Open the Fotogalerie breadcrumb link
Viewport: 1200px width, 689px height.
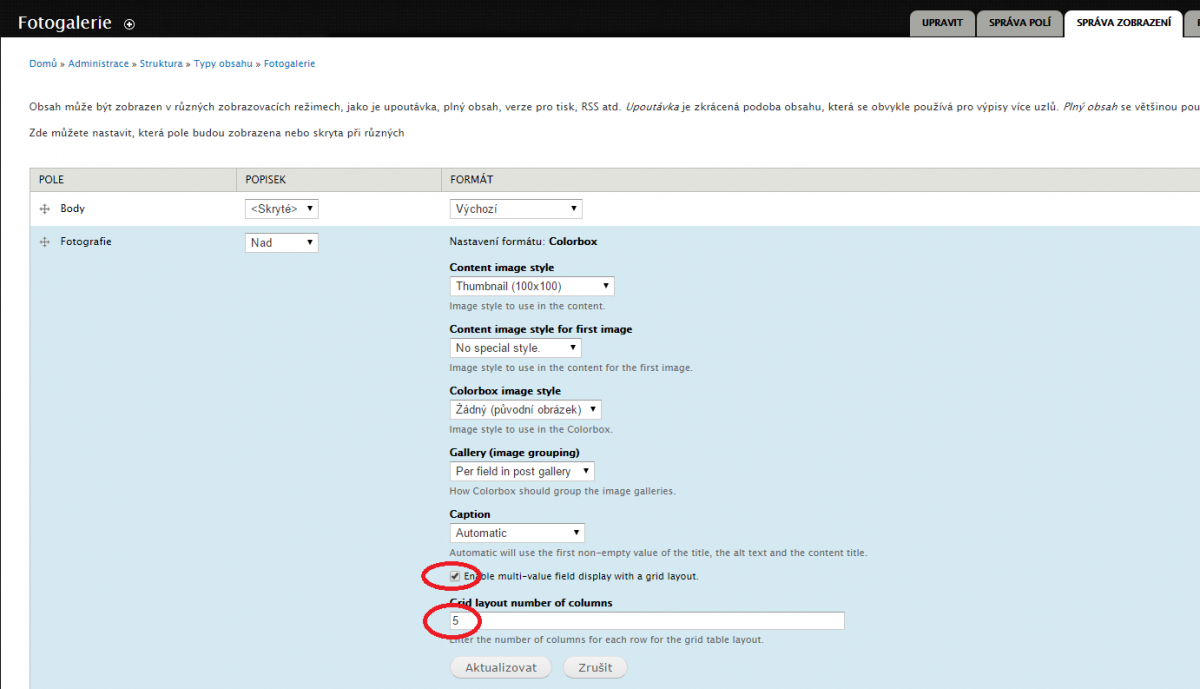click(289, 63)
